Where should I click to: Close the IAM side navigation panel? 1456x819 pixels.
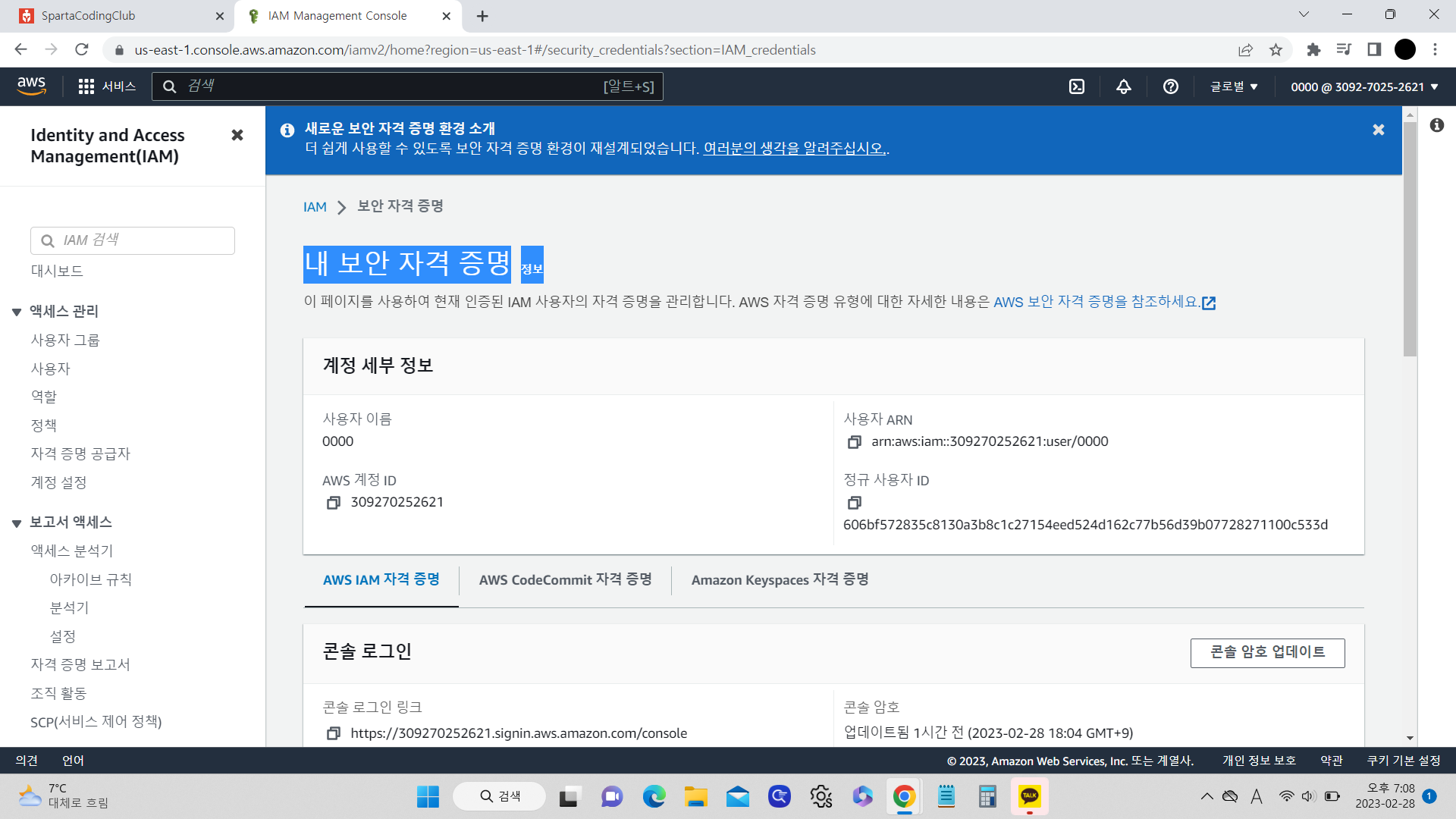[237, 135]
